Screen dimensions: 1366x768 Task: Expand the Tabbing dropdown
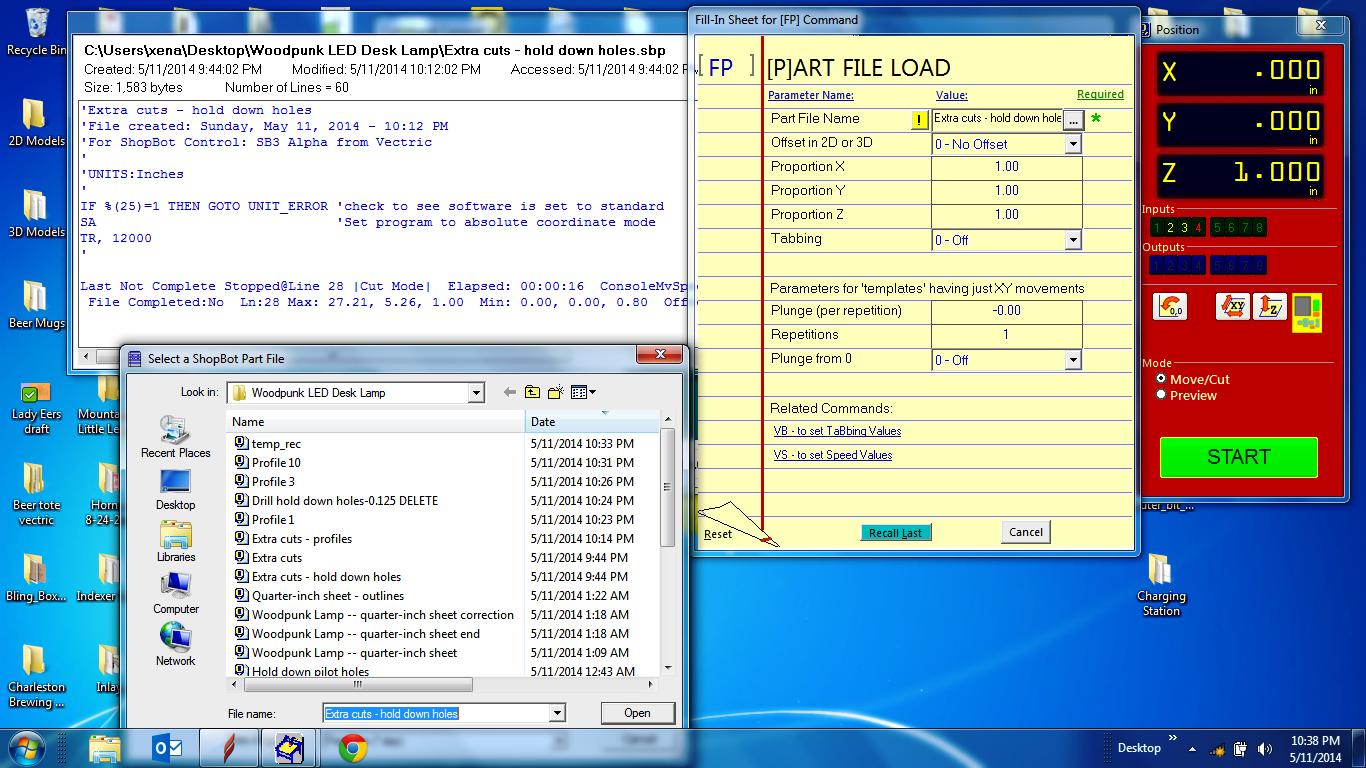[x=1072, y=240]
